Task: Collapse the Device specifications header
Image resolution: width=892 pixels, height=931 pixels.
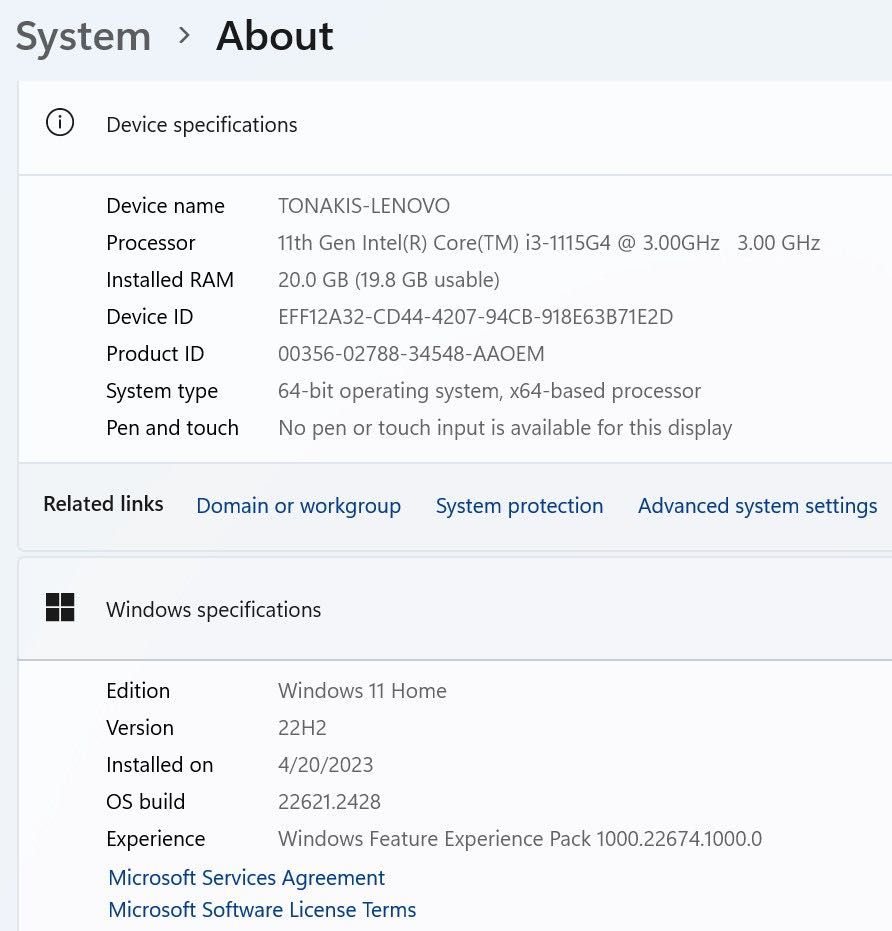Action: [x=455, y=126]
